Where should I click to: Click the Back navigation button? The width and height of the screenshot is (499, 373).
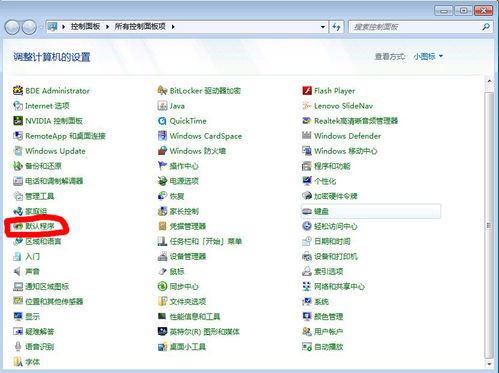tap(12, 27)
